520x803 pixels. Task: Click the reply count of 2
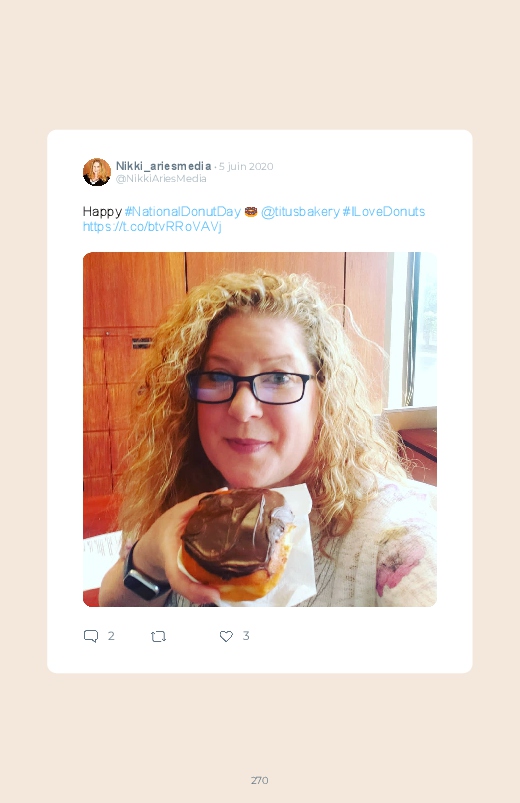(111, 636)
